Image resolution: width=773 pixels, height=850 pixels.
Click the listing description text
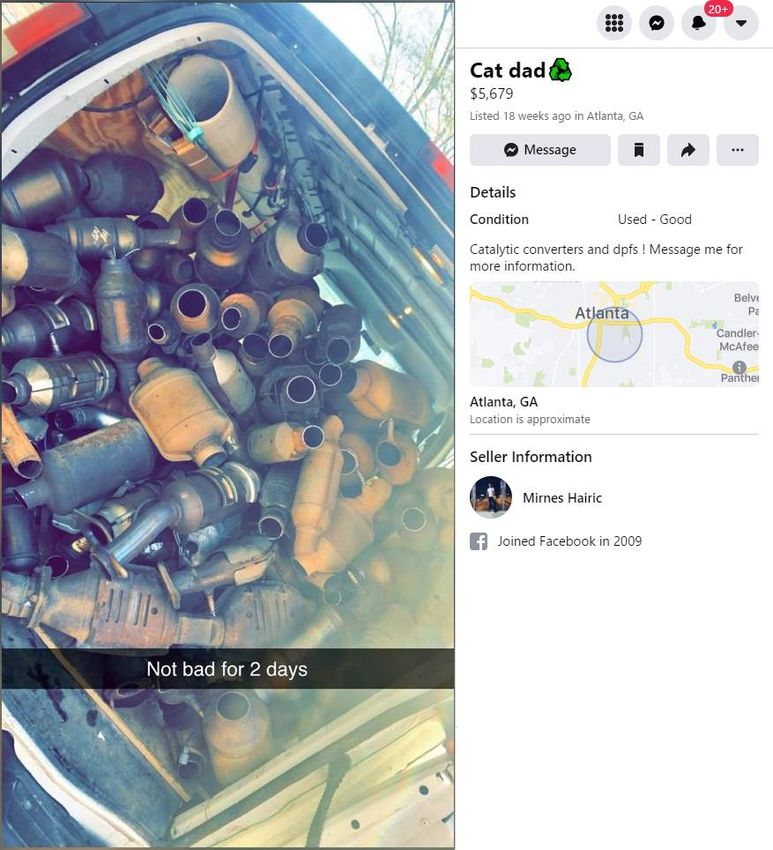pyautogui.click(x=606, y=257)
